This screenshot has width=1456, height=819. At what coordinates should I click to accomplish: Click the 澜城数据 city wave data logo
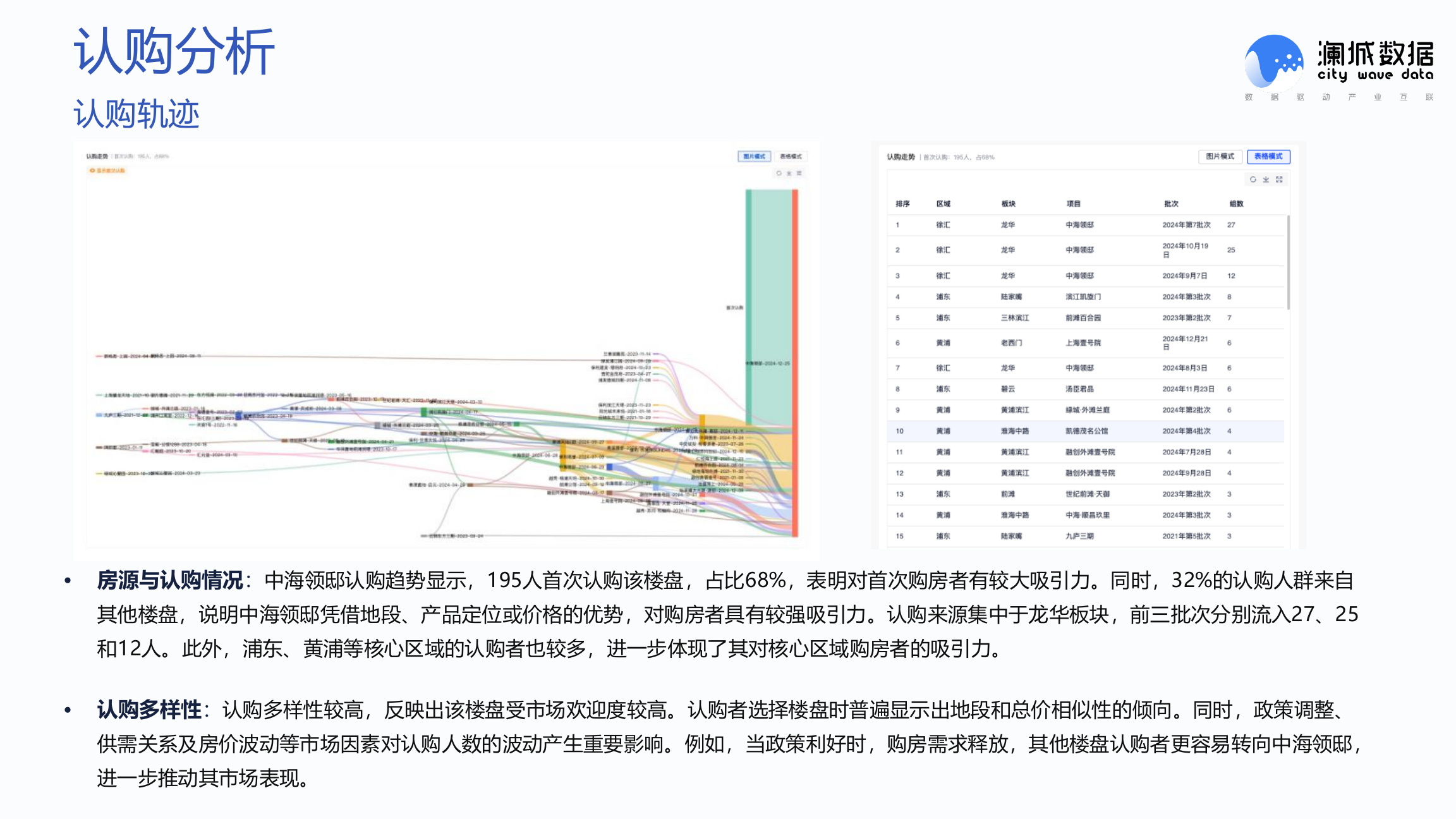(1339, 68)
